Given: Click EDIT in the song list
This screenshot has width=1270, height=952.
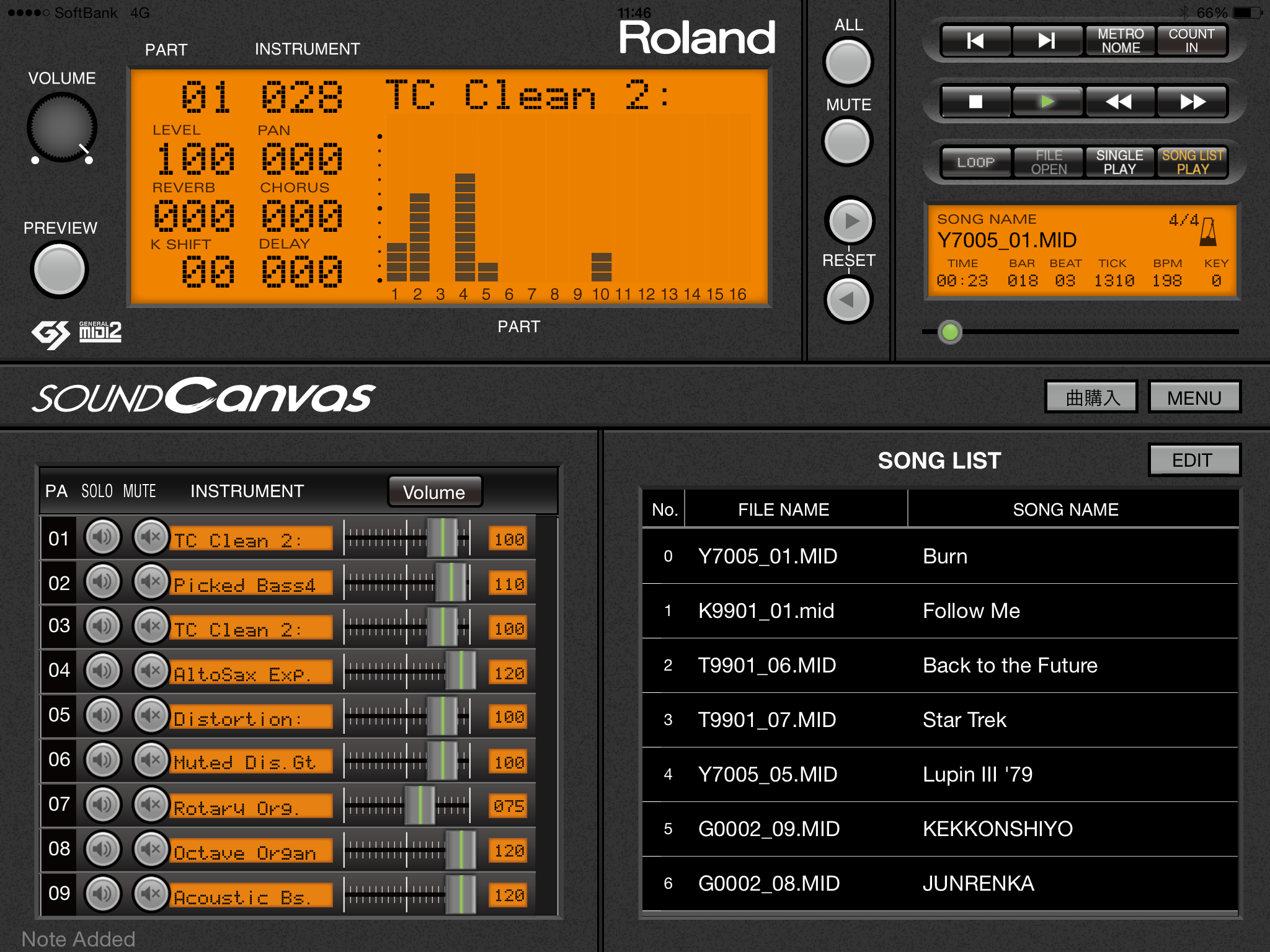Looking at the screenshot, I should point(1194,460).
